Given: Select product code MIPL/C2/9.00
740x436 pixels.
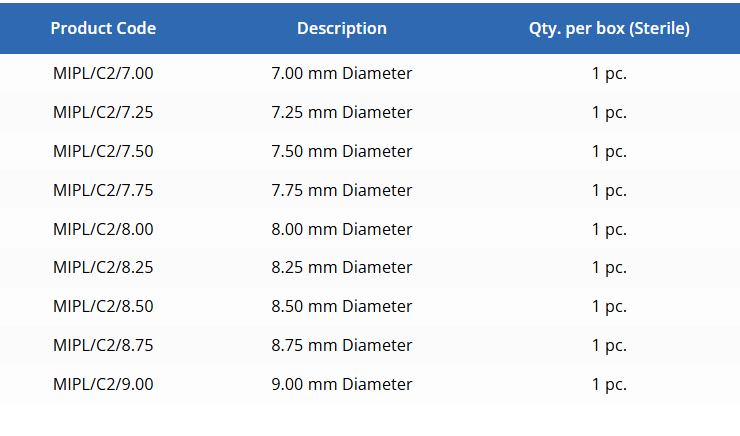Looking at the screenshot, I should [x=103, y=384].
